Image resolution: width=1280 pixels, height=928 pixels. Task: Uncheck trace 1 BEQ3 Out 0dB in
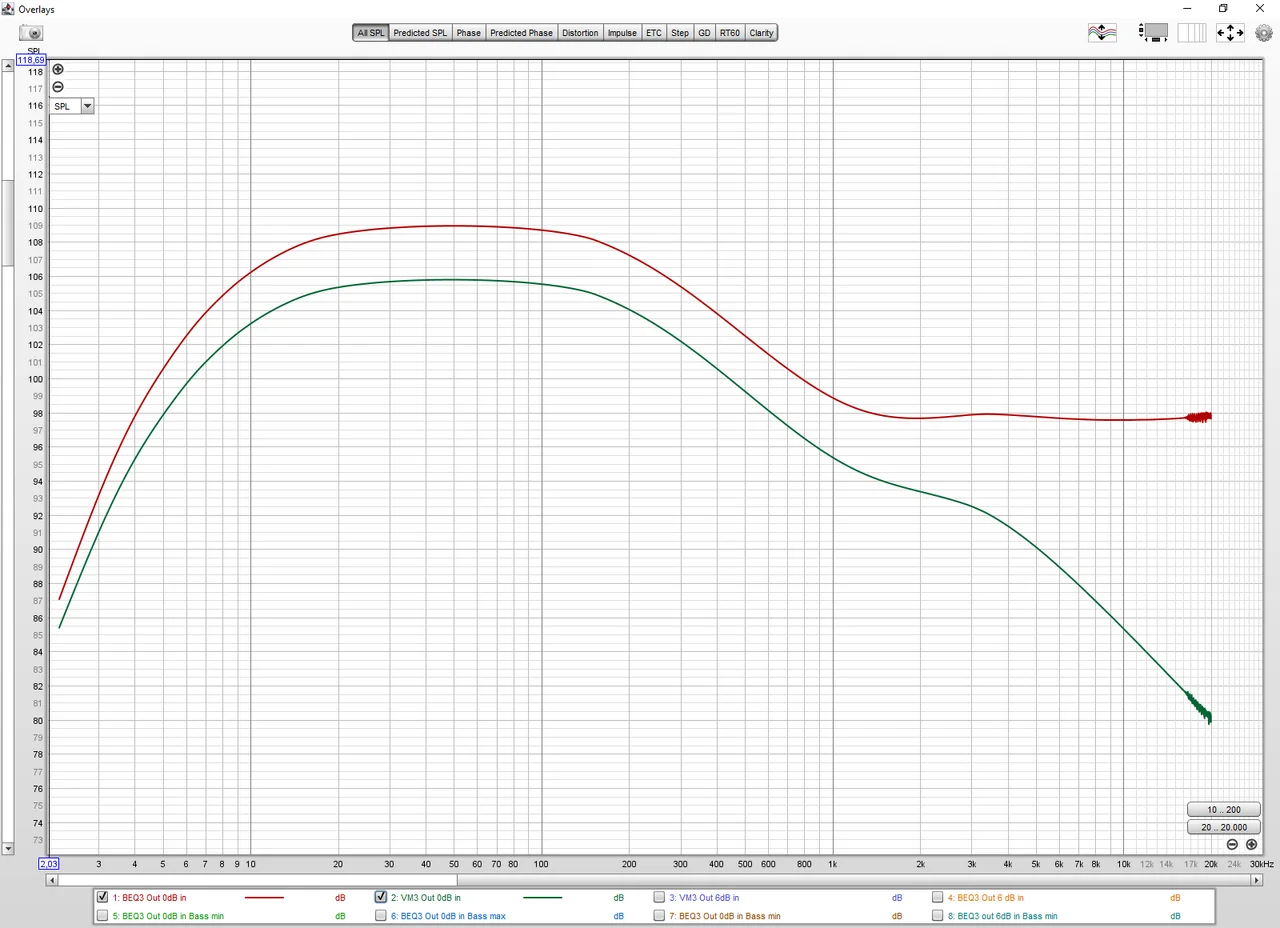coord(103,897)
